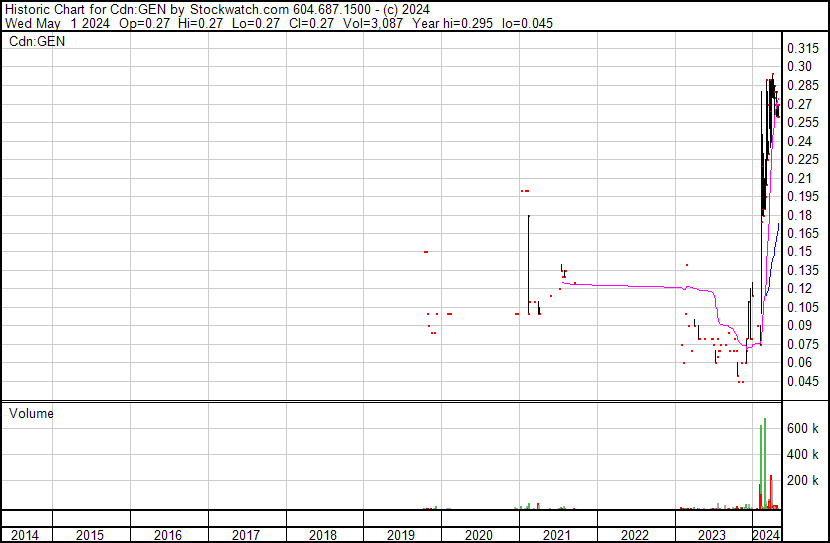The height and width of the screenshot is (543, 830).
Task: Click the 0.135 price axis label
Action: click(x=802, y=270)
